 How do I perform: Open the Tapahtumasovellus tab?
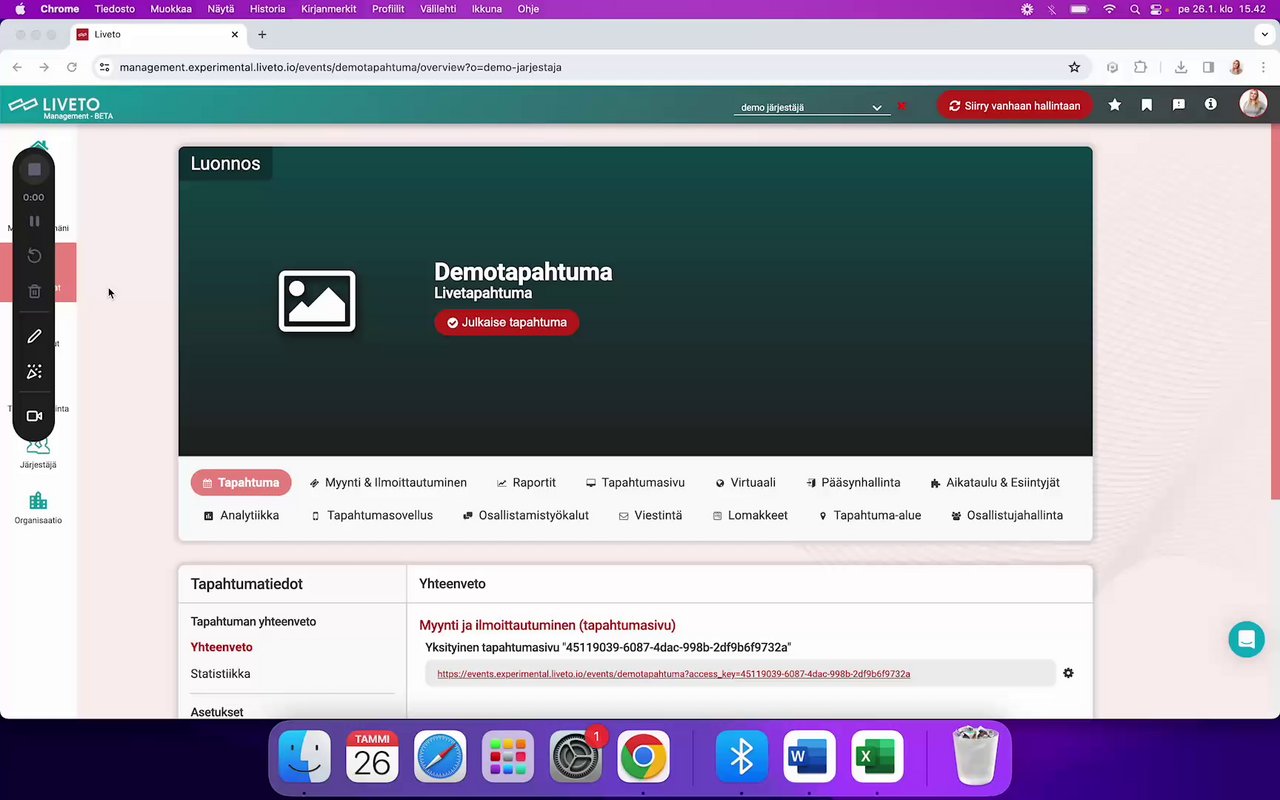click(371, 515)
